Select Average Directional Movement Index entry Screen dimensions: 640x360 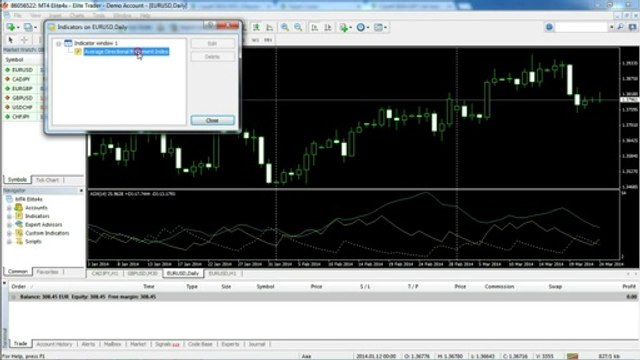[126, 52]
